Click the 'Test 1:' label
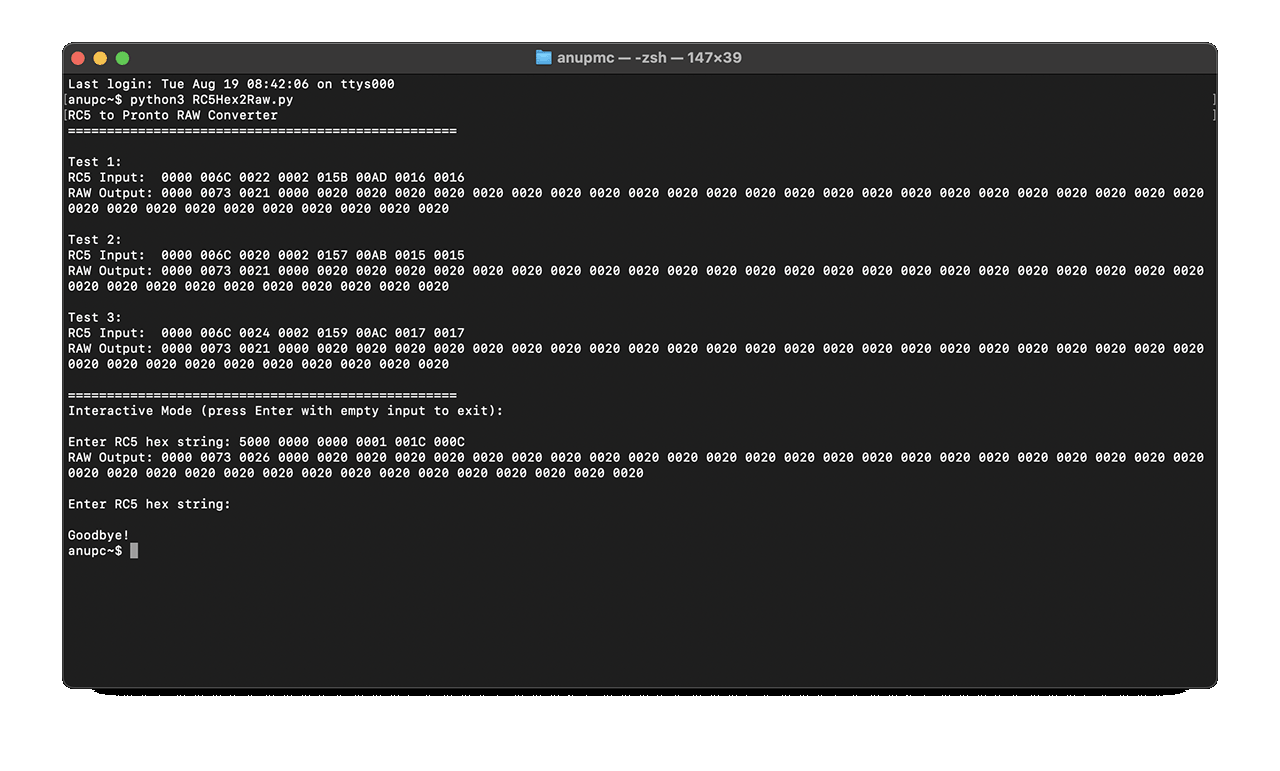This screenshot has width=1280, height=771. tap(95, 162)
